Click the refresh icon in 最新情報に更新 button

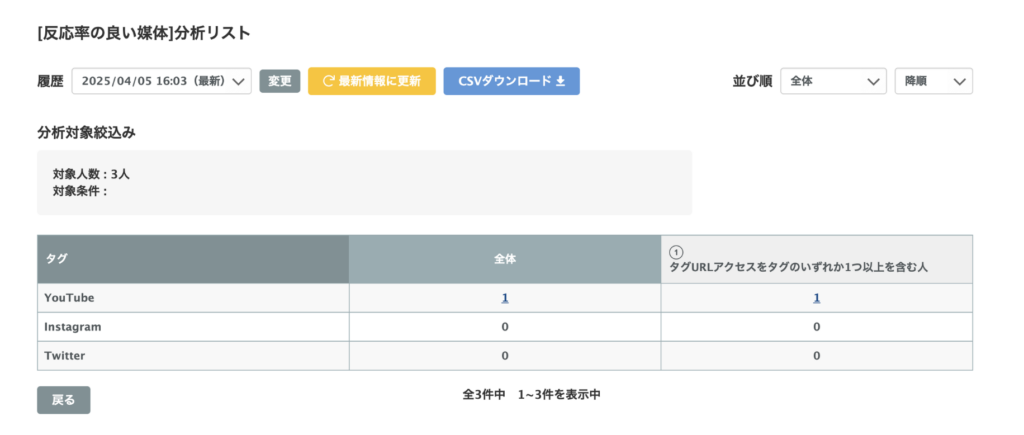click(x=328, y=81)
